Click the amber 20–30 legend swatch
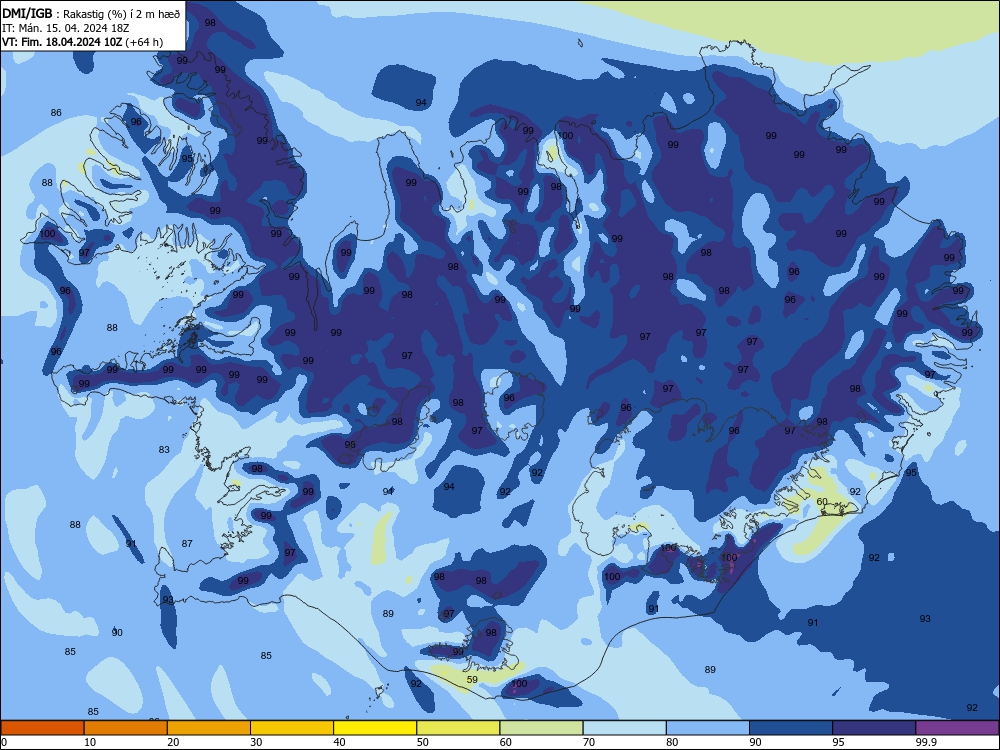The width and height of the screenshot is (1000, 750). pyautogui.click(x=209, y=728)
